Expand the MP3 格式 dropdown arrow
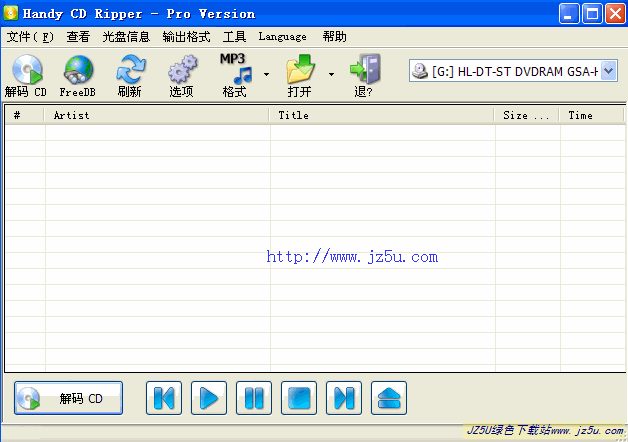The height and width of the screenshot is (442, 628). [x=266, y=74]
